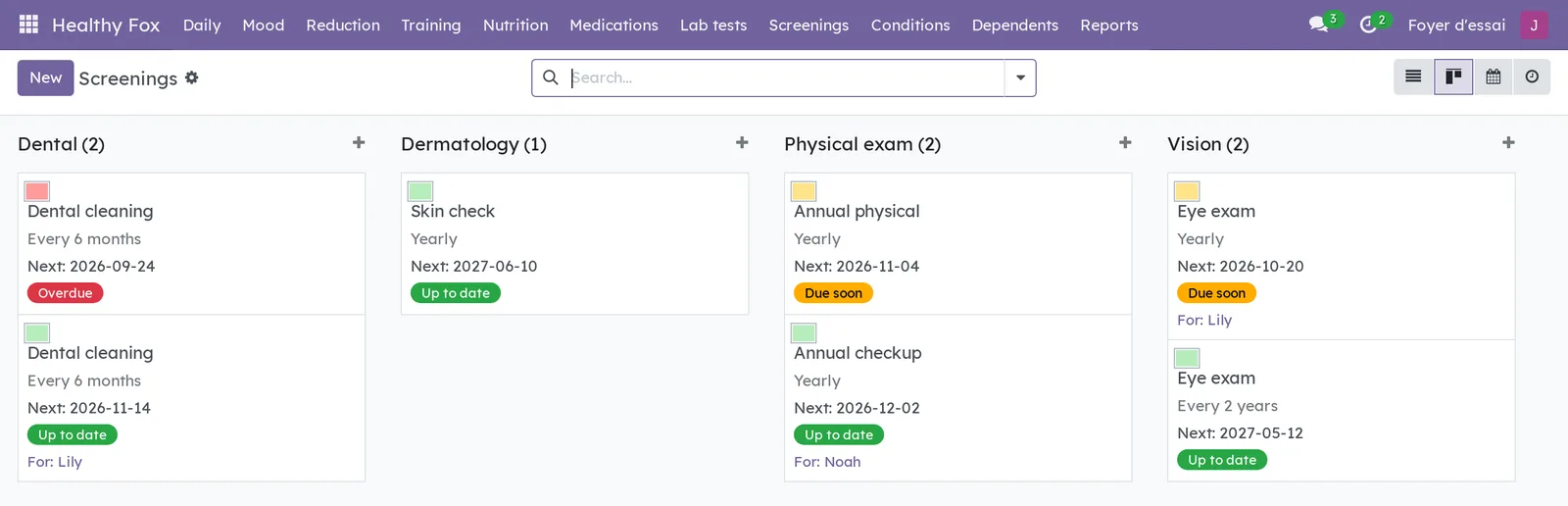The width and height of the screenshot is (1568, 506).
Task: Add a card in the Dermatology column
Action: tap(742, 143)
